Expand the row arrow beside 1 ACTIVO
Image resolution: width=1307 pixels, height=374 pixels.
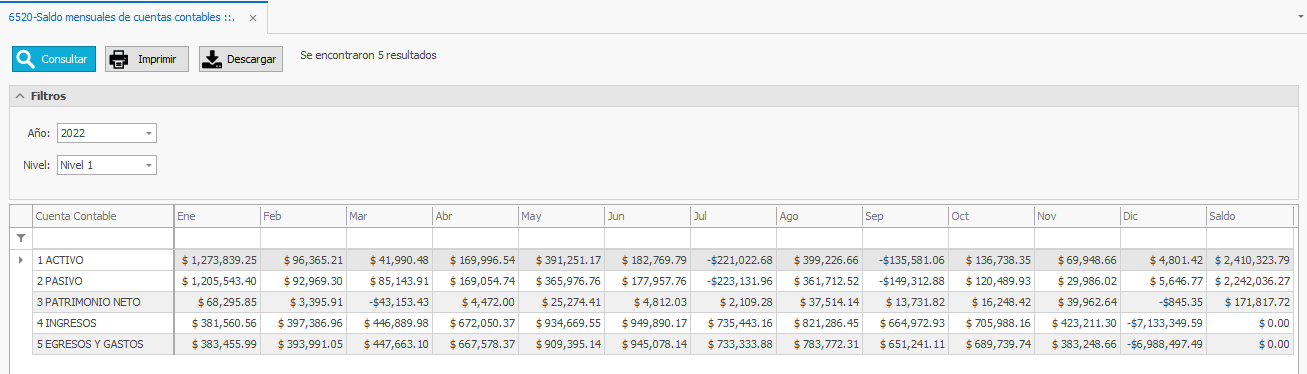click(x=21, y=260)
